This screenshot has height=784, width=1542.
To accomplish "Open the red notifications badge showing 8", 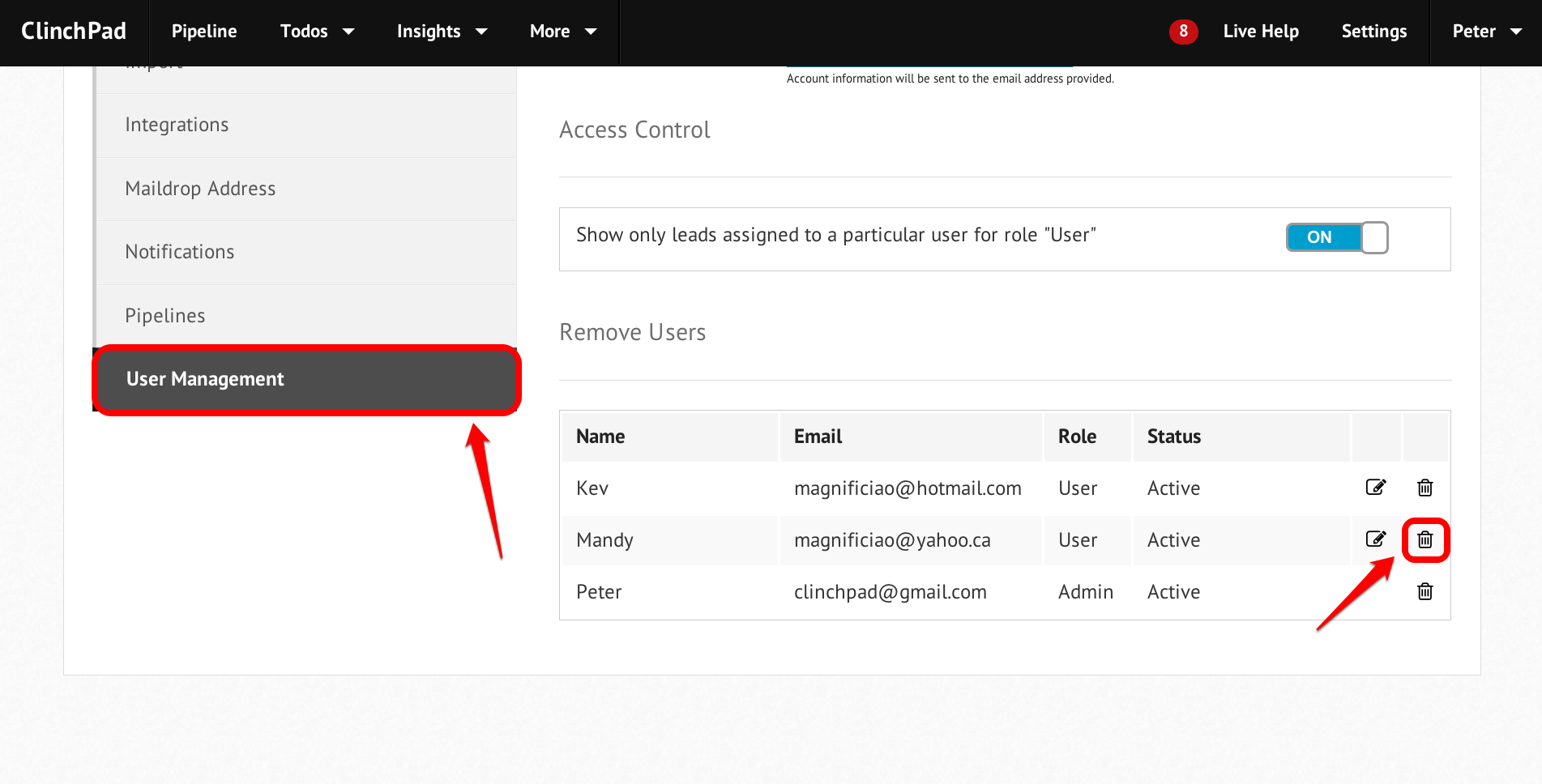I will (1183, 32).
